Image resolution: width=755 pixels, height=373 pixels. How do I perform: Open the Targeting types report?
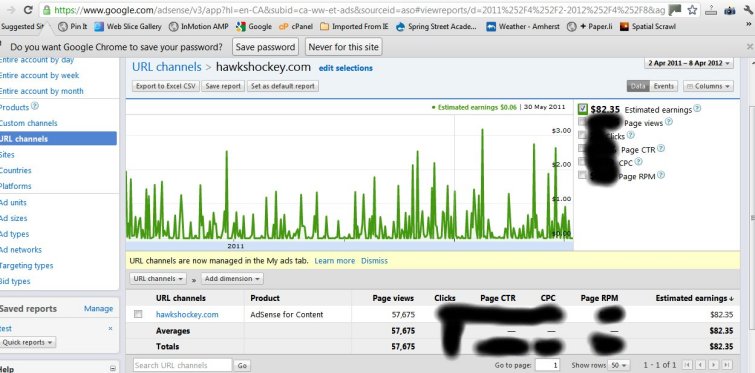(x=26, y=266)
